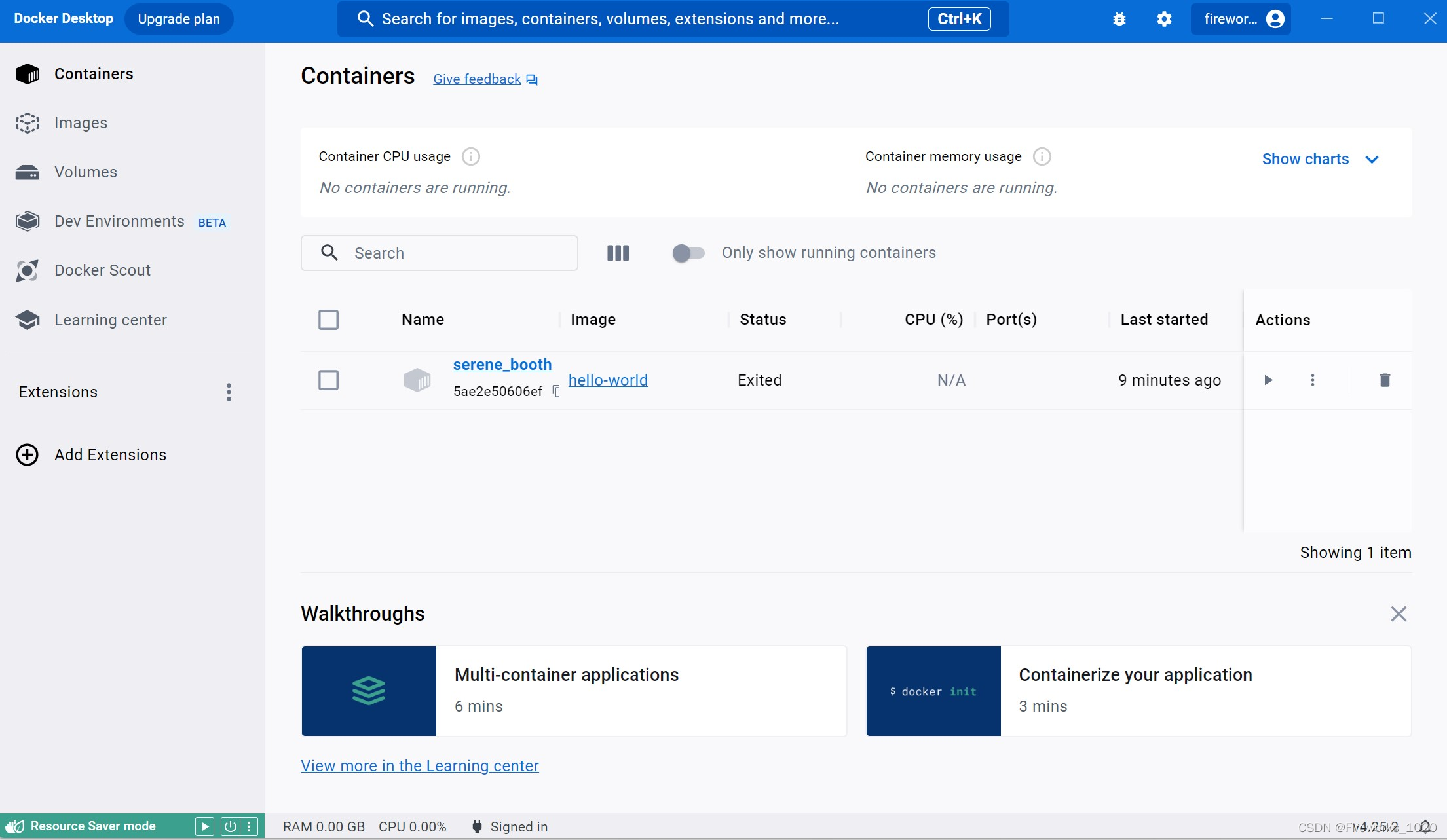Open the Containers section in sidebar

pyautogui.click(x=131, y=74)
